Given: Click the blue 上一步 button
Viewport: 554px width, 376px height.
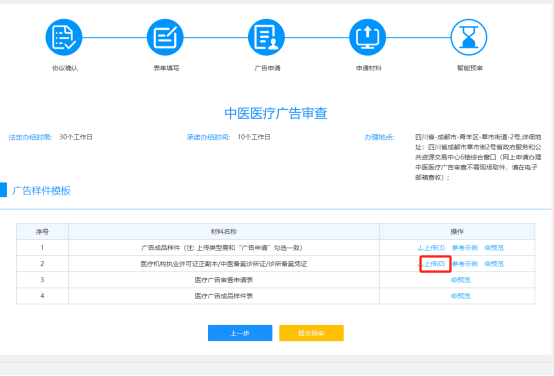Looking at the screenshot, I should click(240, 333).
